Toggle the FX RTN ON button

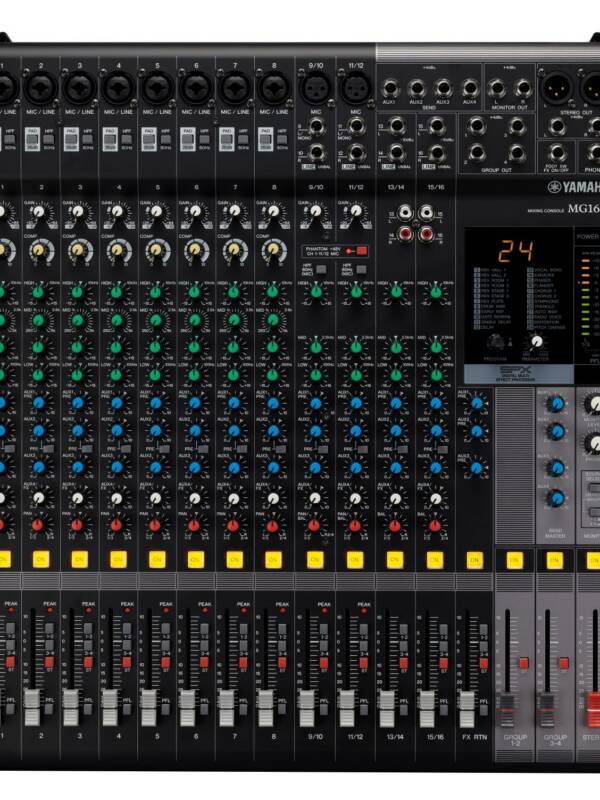(474, 560)
